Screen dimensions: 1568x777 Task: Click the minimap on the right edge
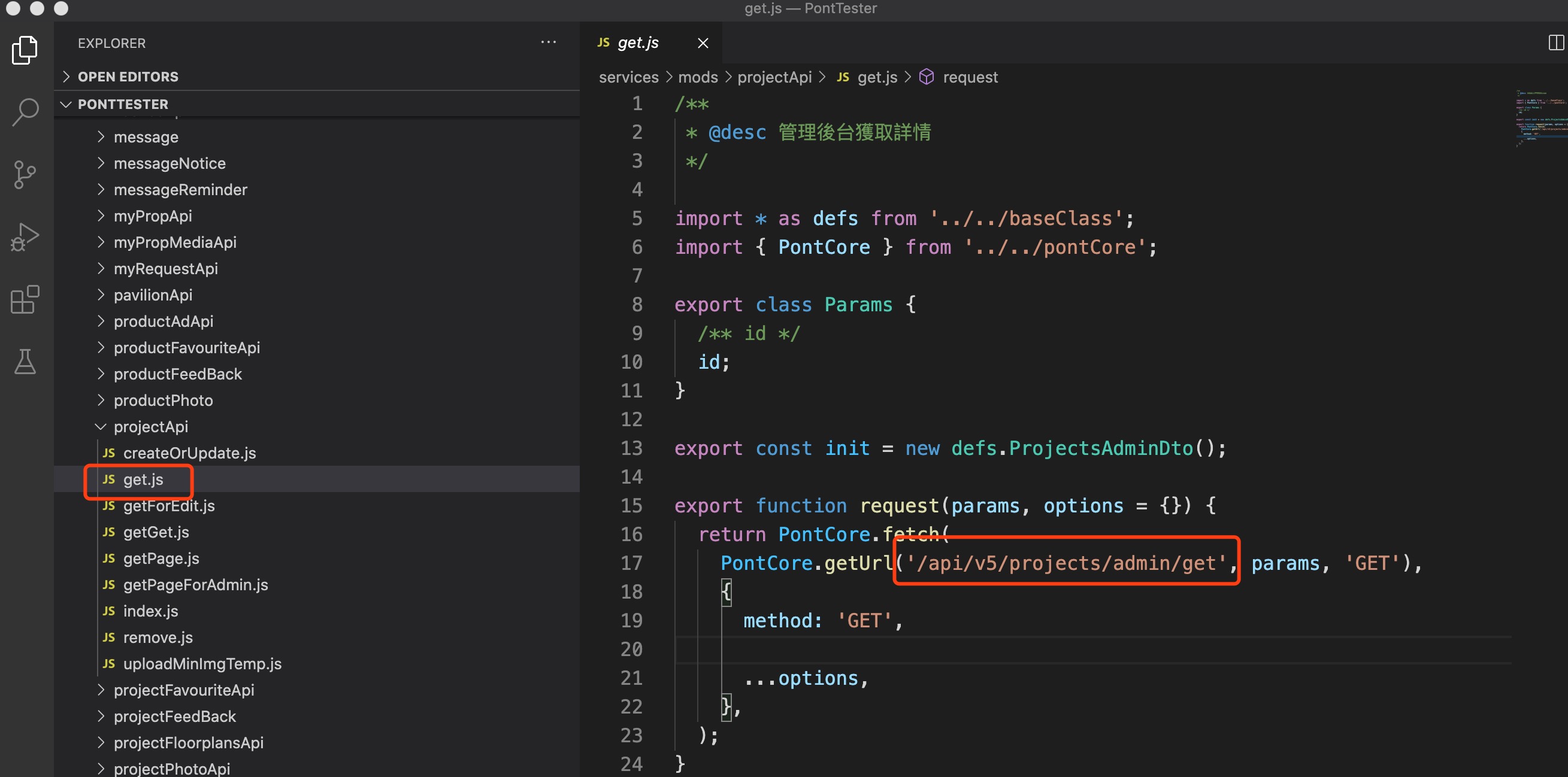[x=1540, y=119]
